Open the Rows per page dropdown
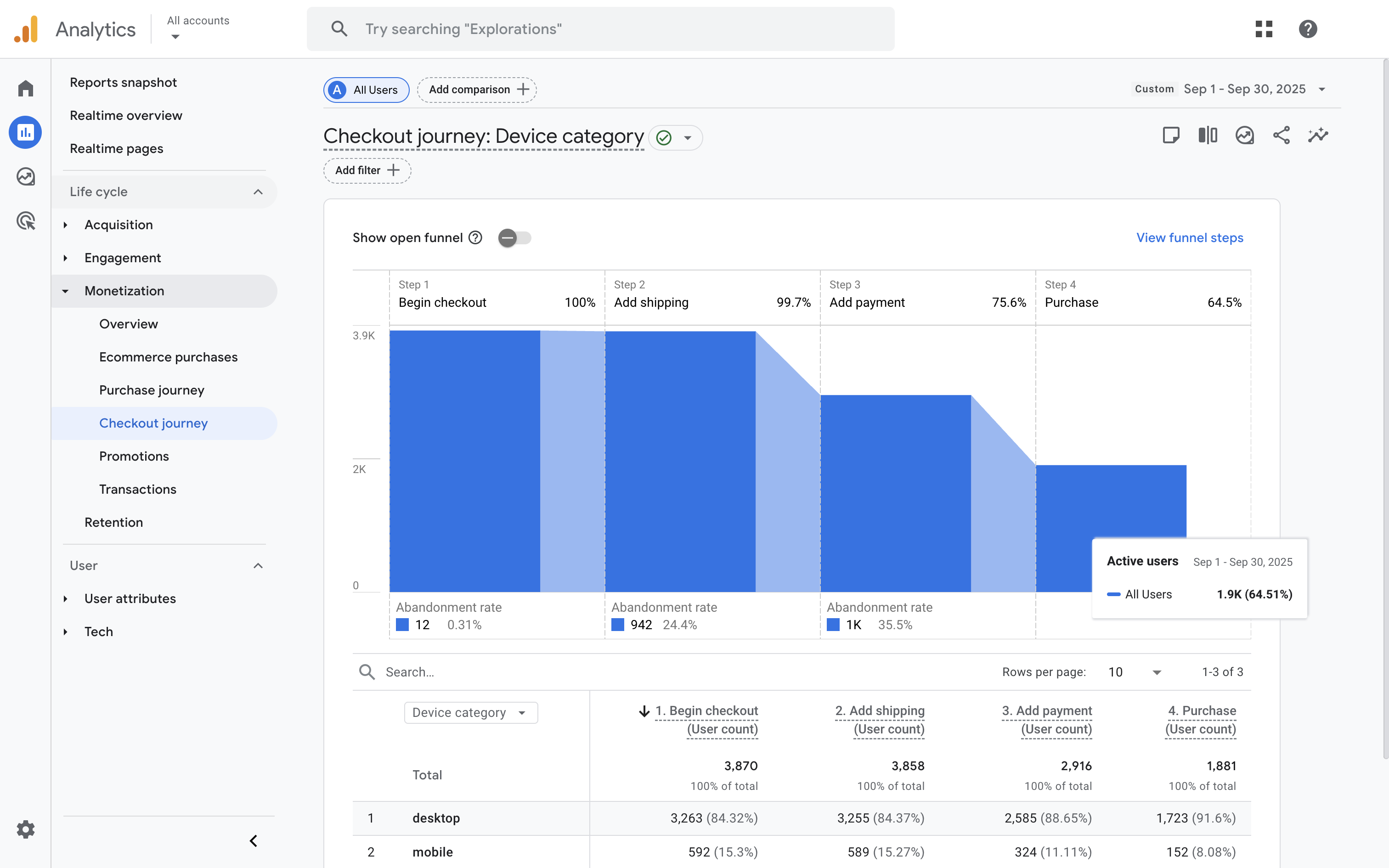Screen dimensions: 1389x868 pos(1135,671)
